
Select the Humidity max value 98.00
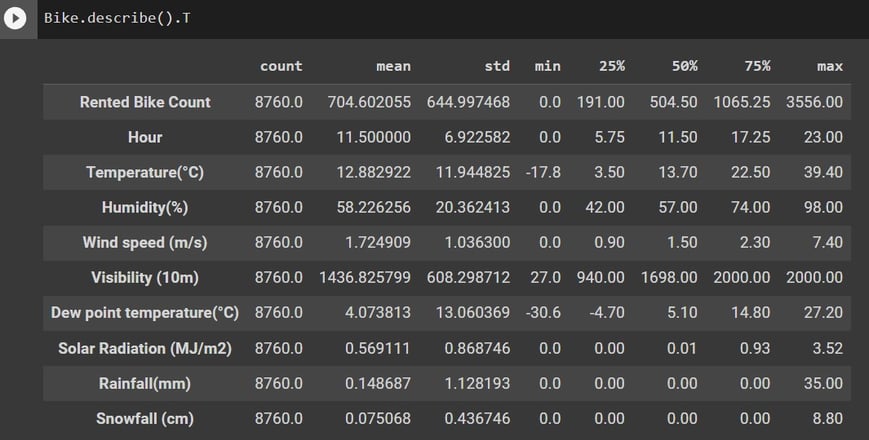coord(824,207)
